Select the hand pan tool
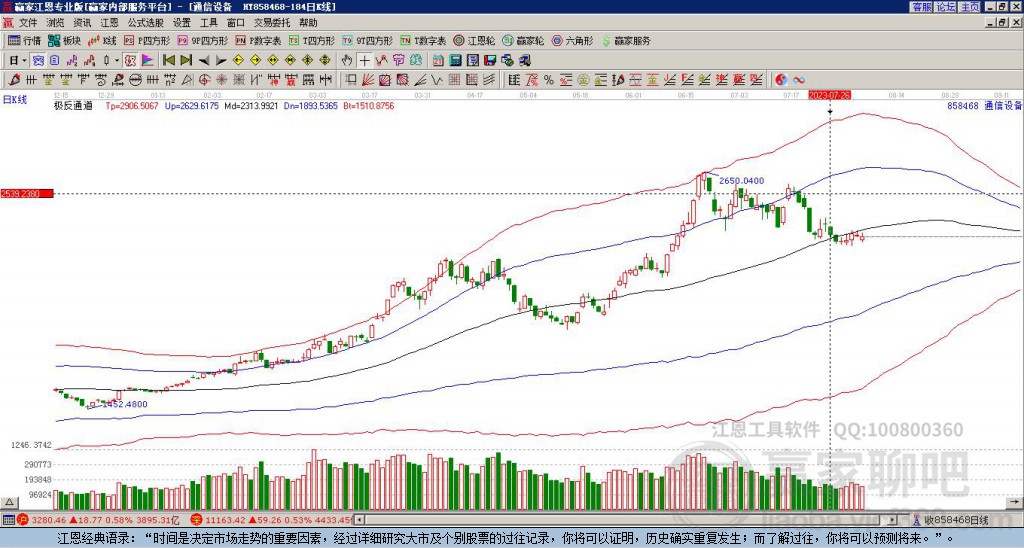 [x=347, y=61]
